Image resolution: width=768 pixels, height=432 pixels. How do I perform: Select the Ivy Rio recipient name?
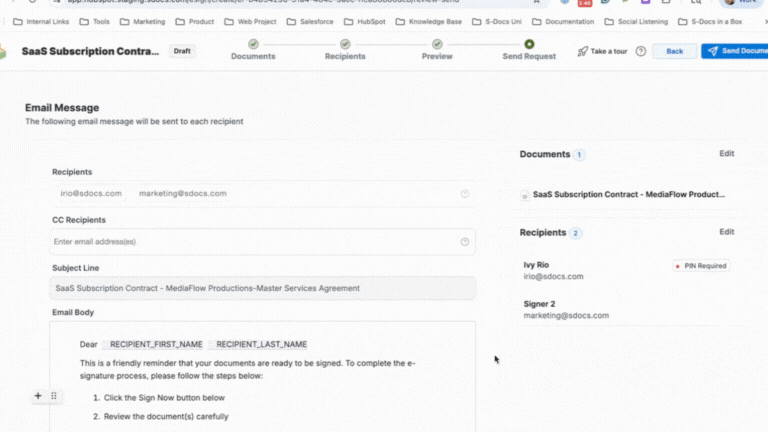point(536,265)
